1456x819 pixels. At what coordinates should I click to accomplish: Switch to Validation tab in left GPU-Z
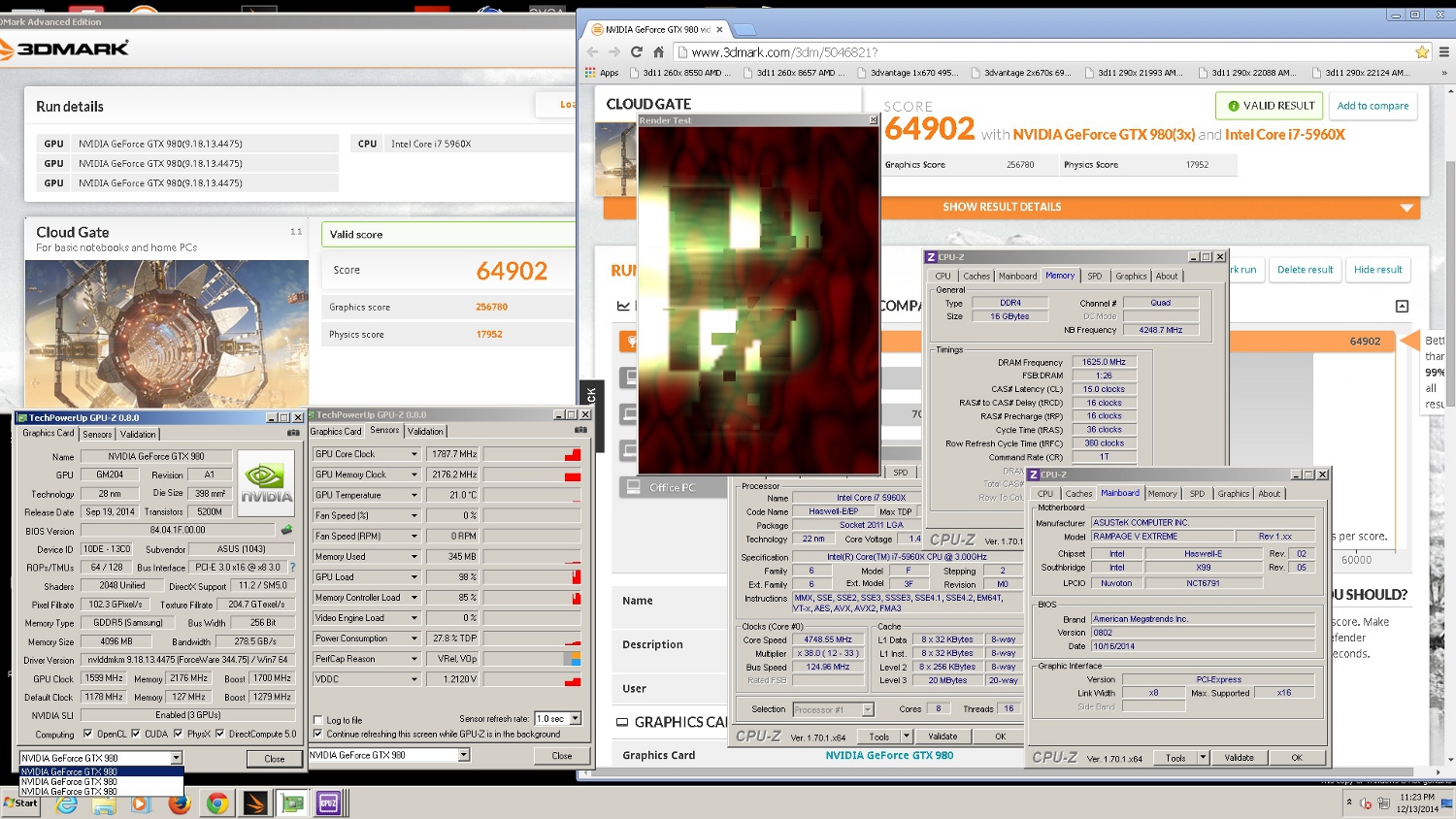(138, 435)
